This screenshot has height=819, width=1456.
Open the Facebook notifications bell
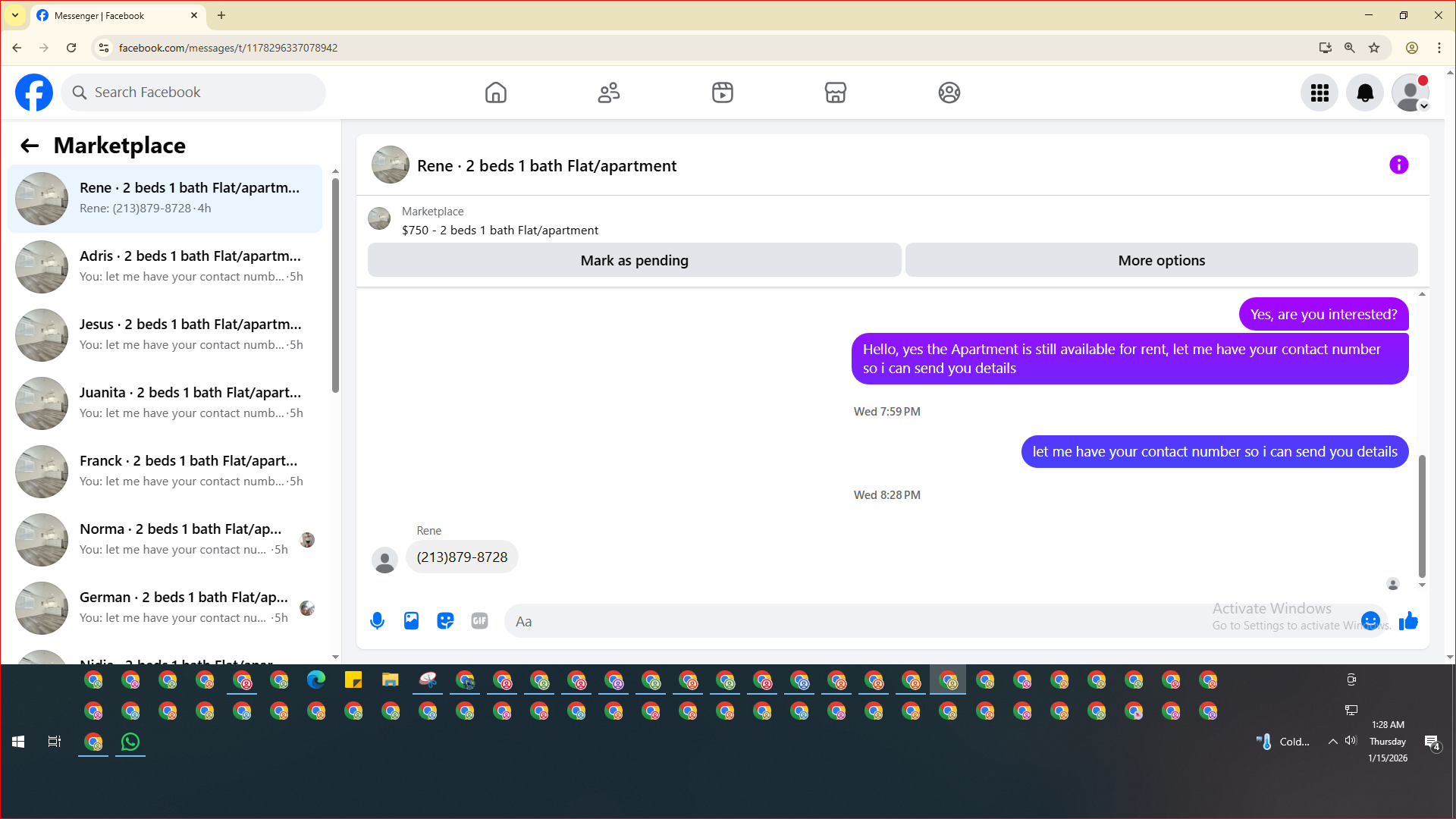click(1364, 93)
